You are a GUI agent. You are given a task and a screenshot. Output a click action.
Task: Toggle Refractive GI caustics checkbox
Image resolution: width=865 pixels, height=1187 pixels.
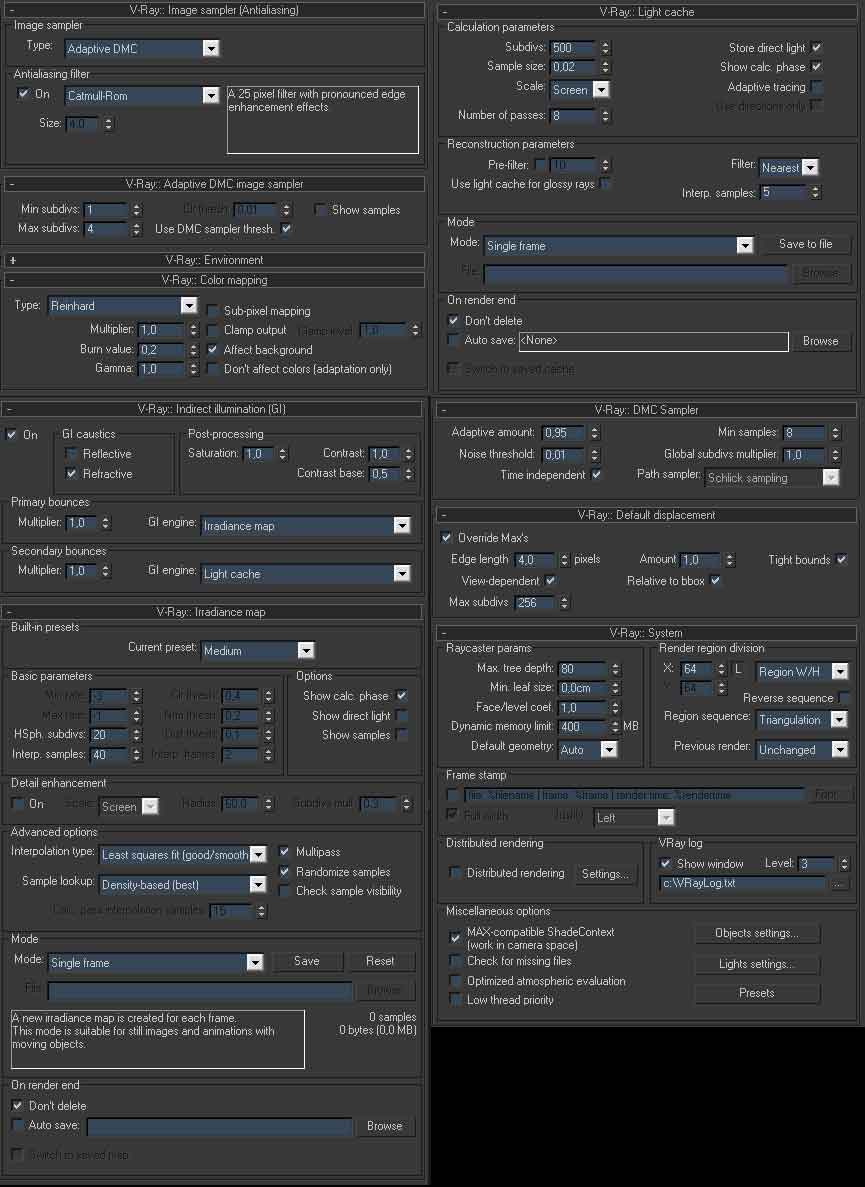point(71,474)
